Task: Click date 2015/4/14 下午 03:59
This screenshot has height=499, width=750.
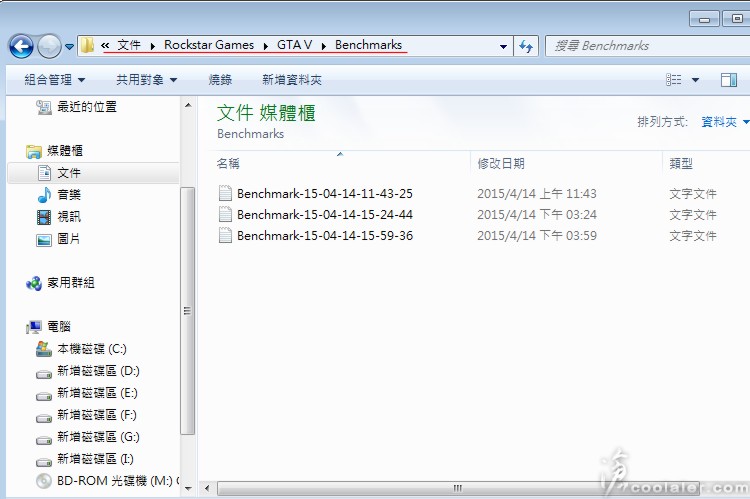Action: (537, 235)
